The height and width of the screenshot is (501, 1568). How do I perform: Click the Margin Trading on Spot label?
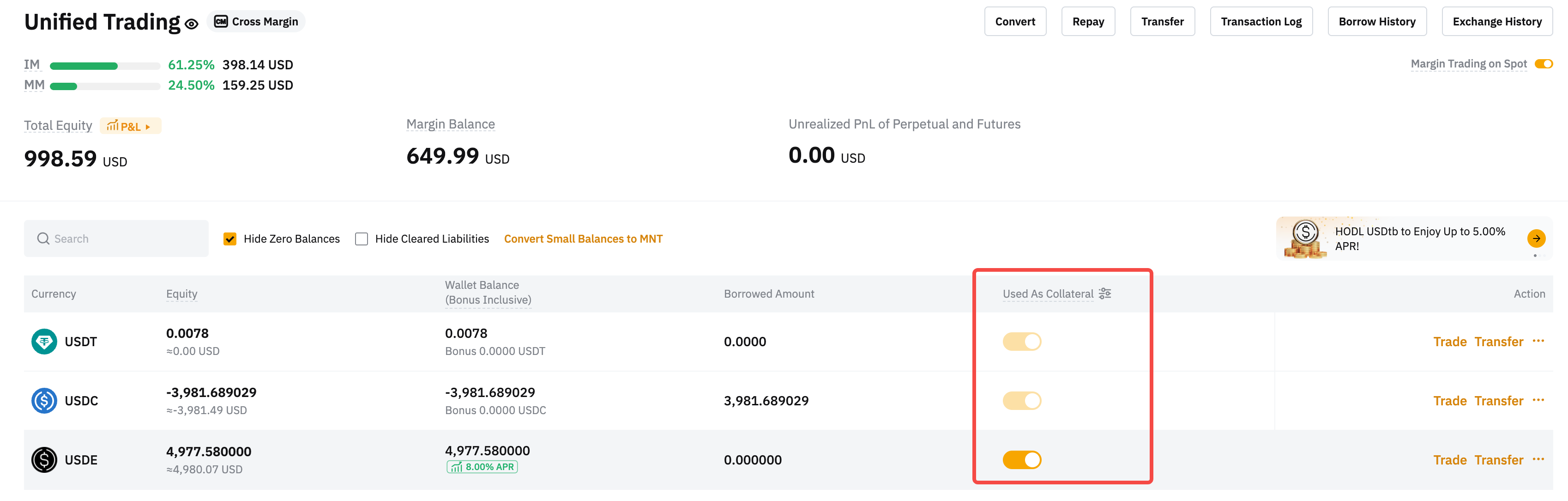tap(1468, 64)
